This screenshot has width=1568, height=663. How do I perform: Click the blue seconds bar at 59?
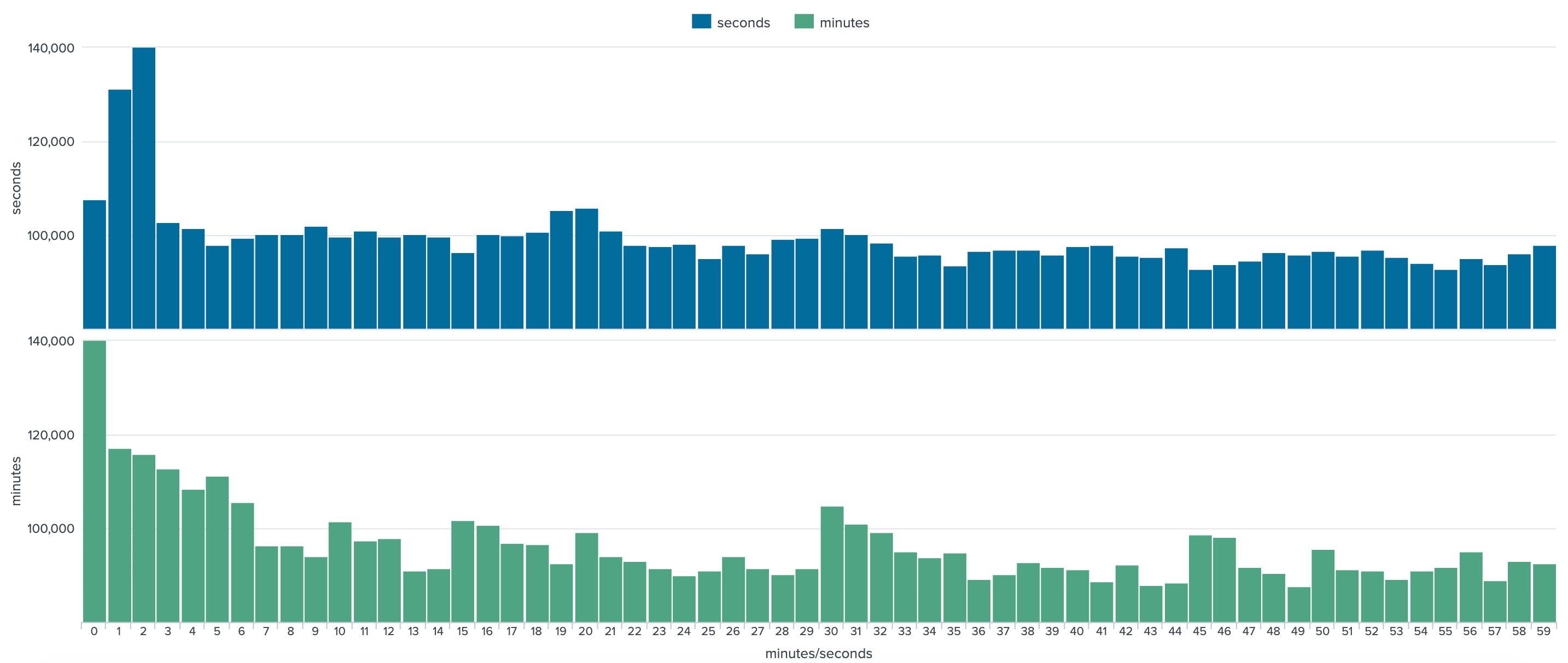[1544, 287]
